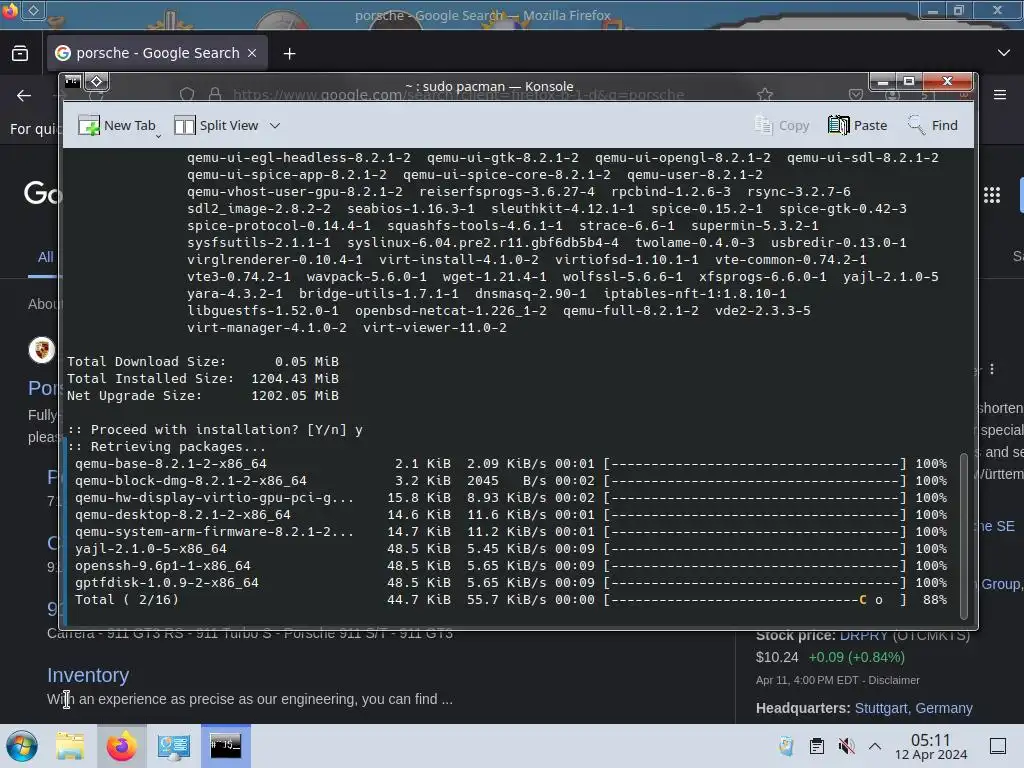The height and width of the screenshot is (768, 1024).
Task: Click the Firefox pin-on-desktops diamond icon
Action: (x=34, y=10)
